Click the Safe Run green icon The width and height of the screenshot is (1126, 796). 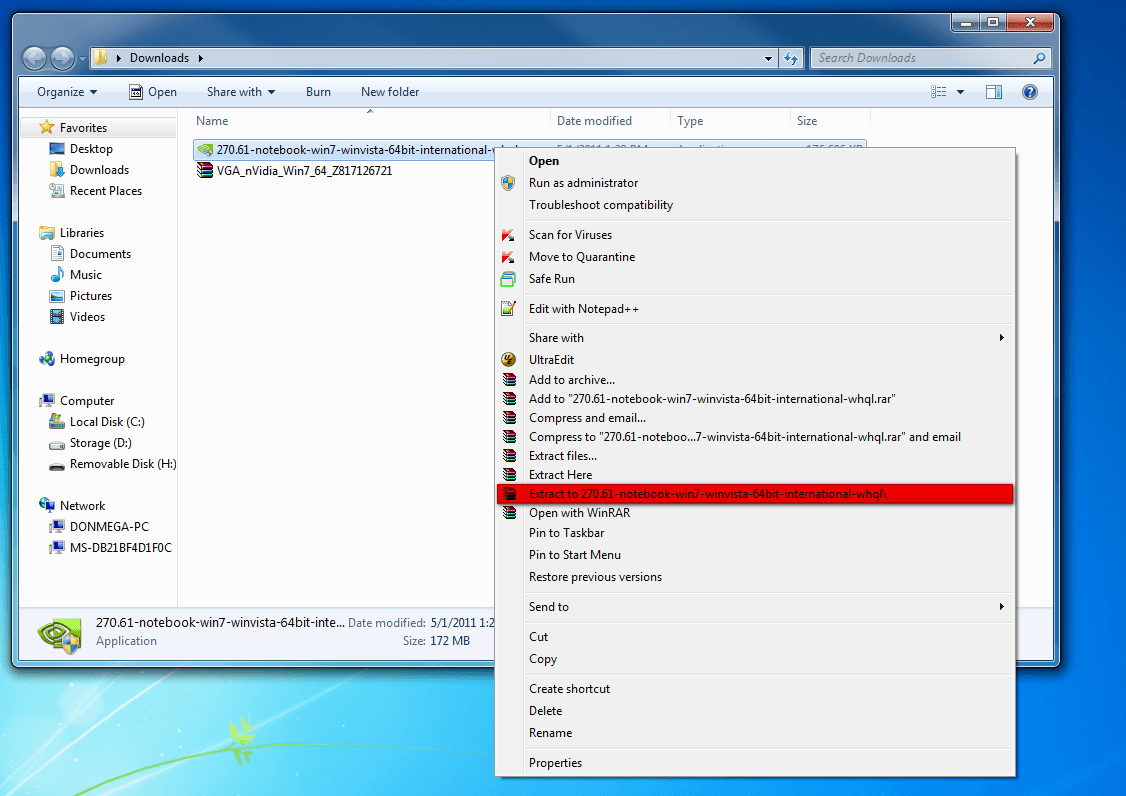(508, 279)
